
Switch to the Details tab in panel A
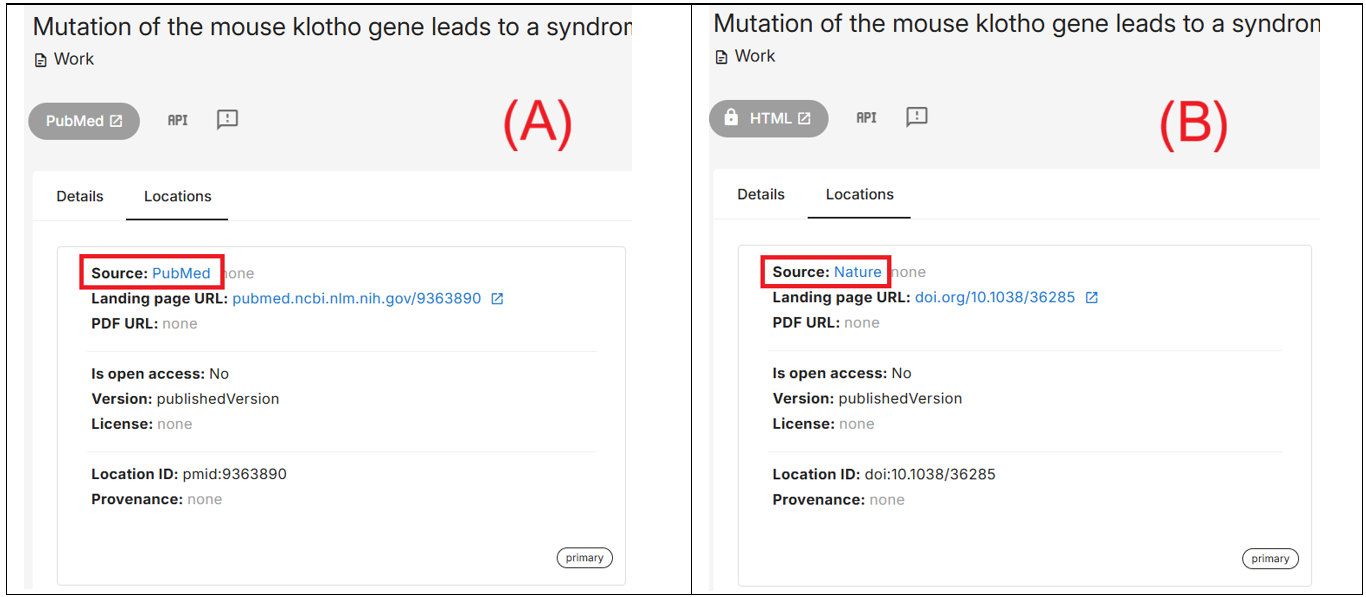[x=80, y=196]
